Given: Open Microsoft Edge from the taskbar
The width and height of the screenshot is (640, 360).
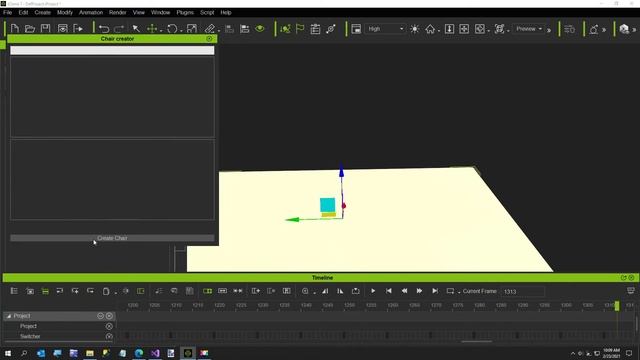Looking at the screenshot, I should pos(139,353).
